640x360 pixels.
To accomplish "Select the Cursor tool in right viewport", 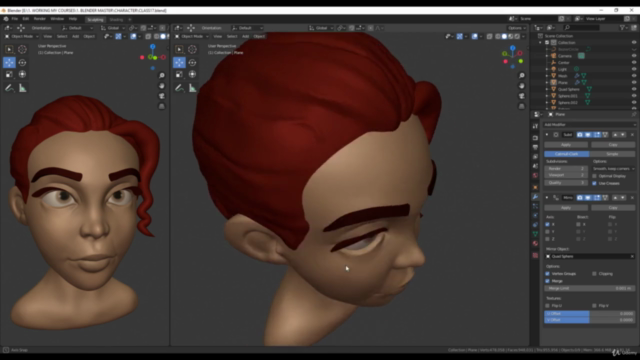I will click(192, 49).
